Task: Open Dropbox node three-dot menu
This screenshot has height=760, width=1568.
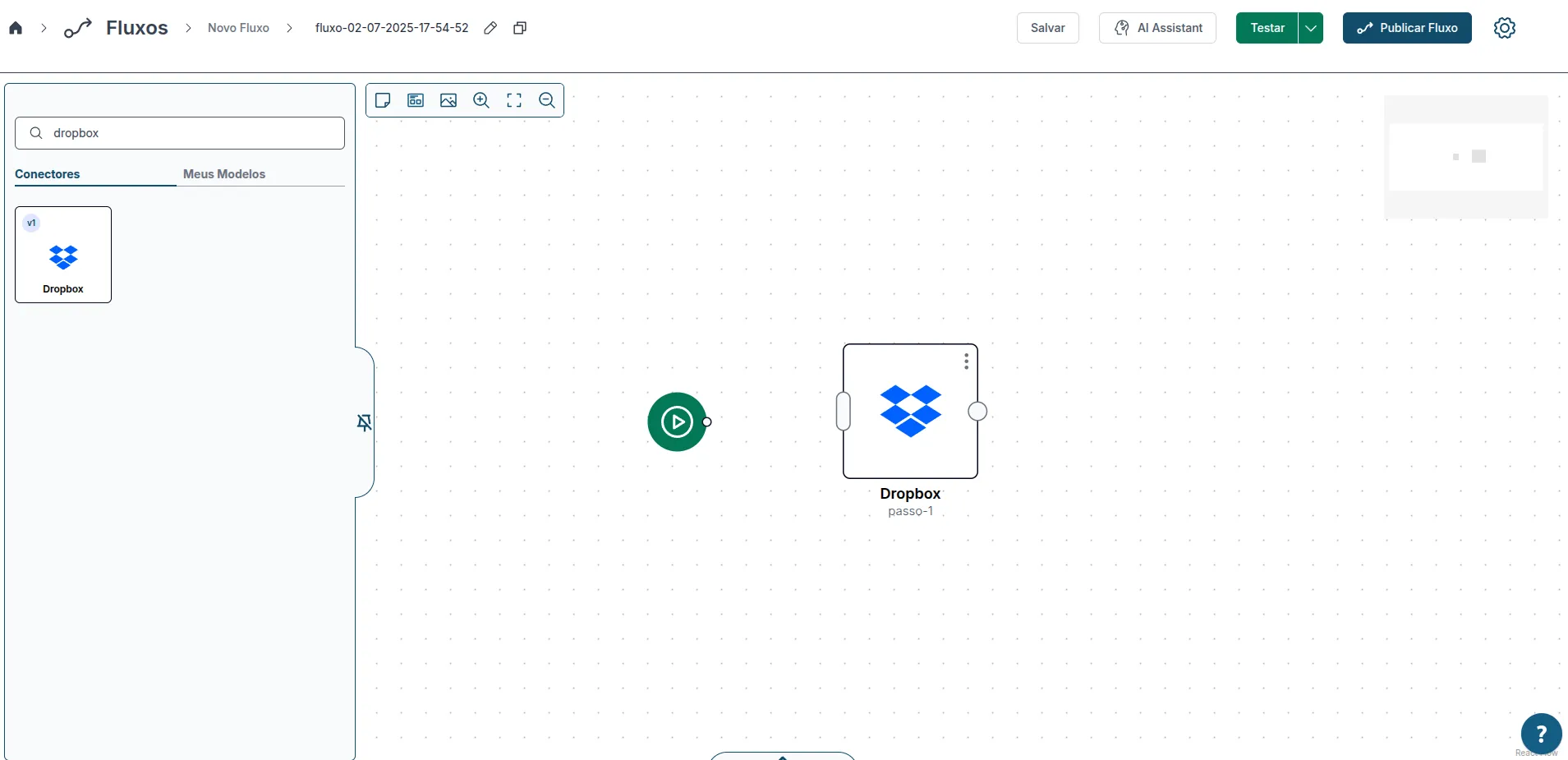Action: [967, 362]
